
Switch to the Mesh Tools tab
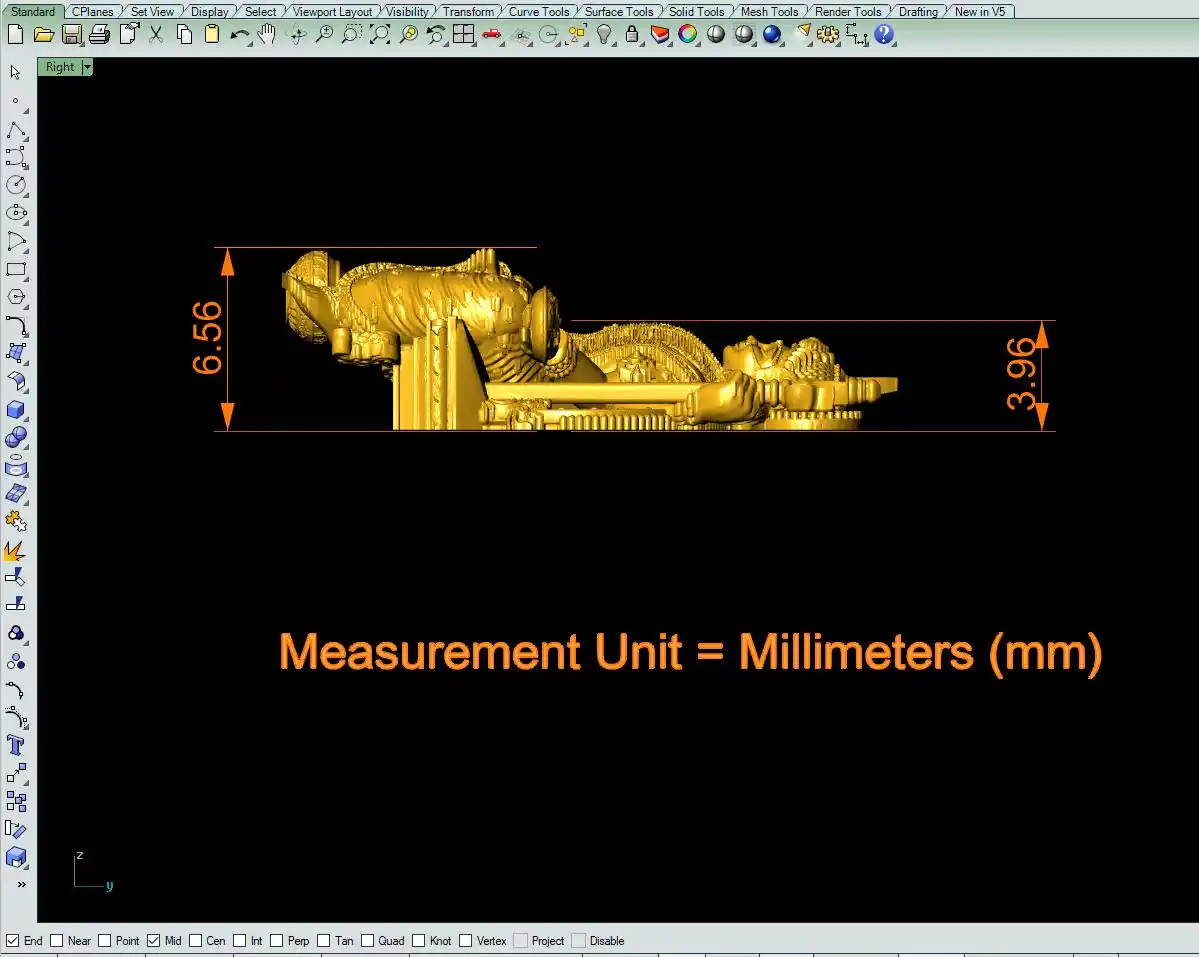pyautogui.click(x=769, y=12)
